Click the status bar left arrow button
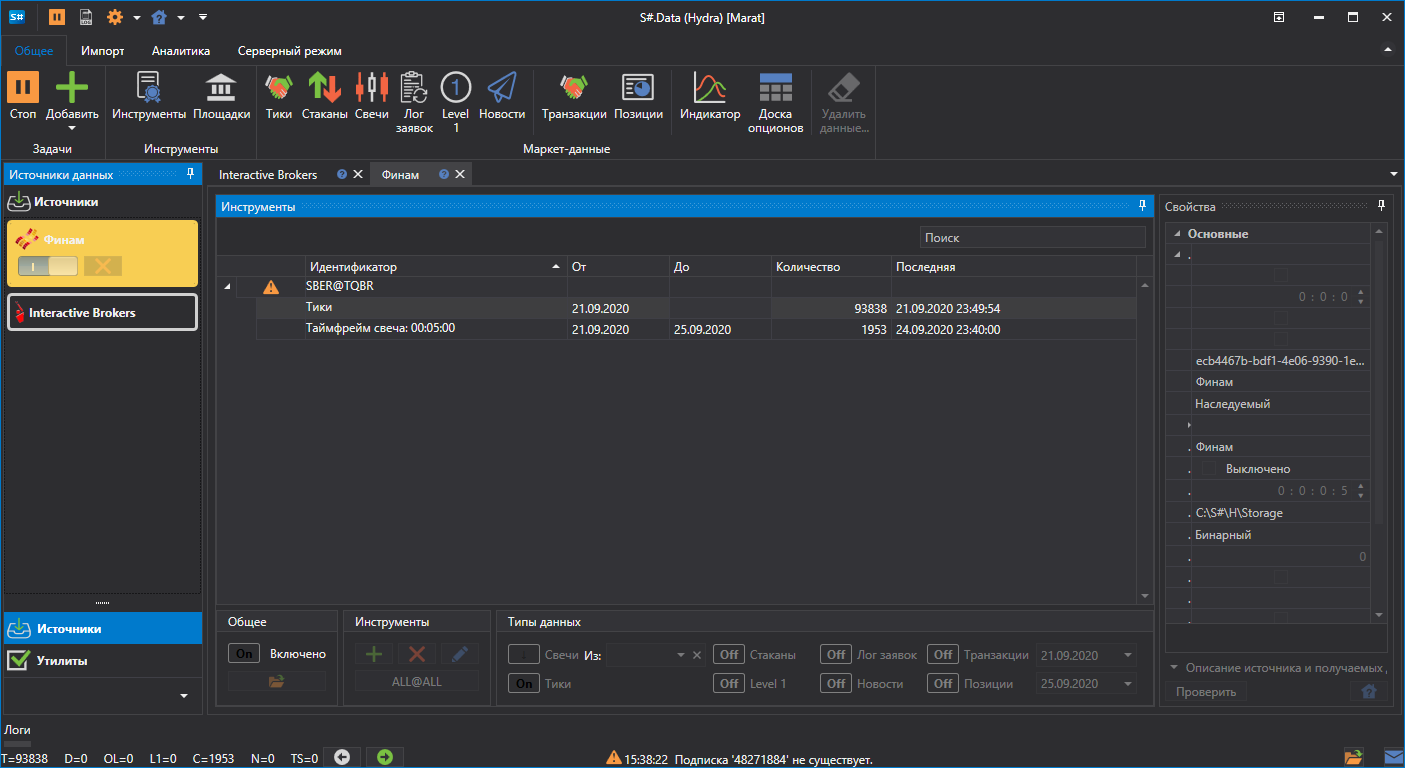Image resolution: width=1405 pixels, height=768 pixels. point(341,758)
